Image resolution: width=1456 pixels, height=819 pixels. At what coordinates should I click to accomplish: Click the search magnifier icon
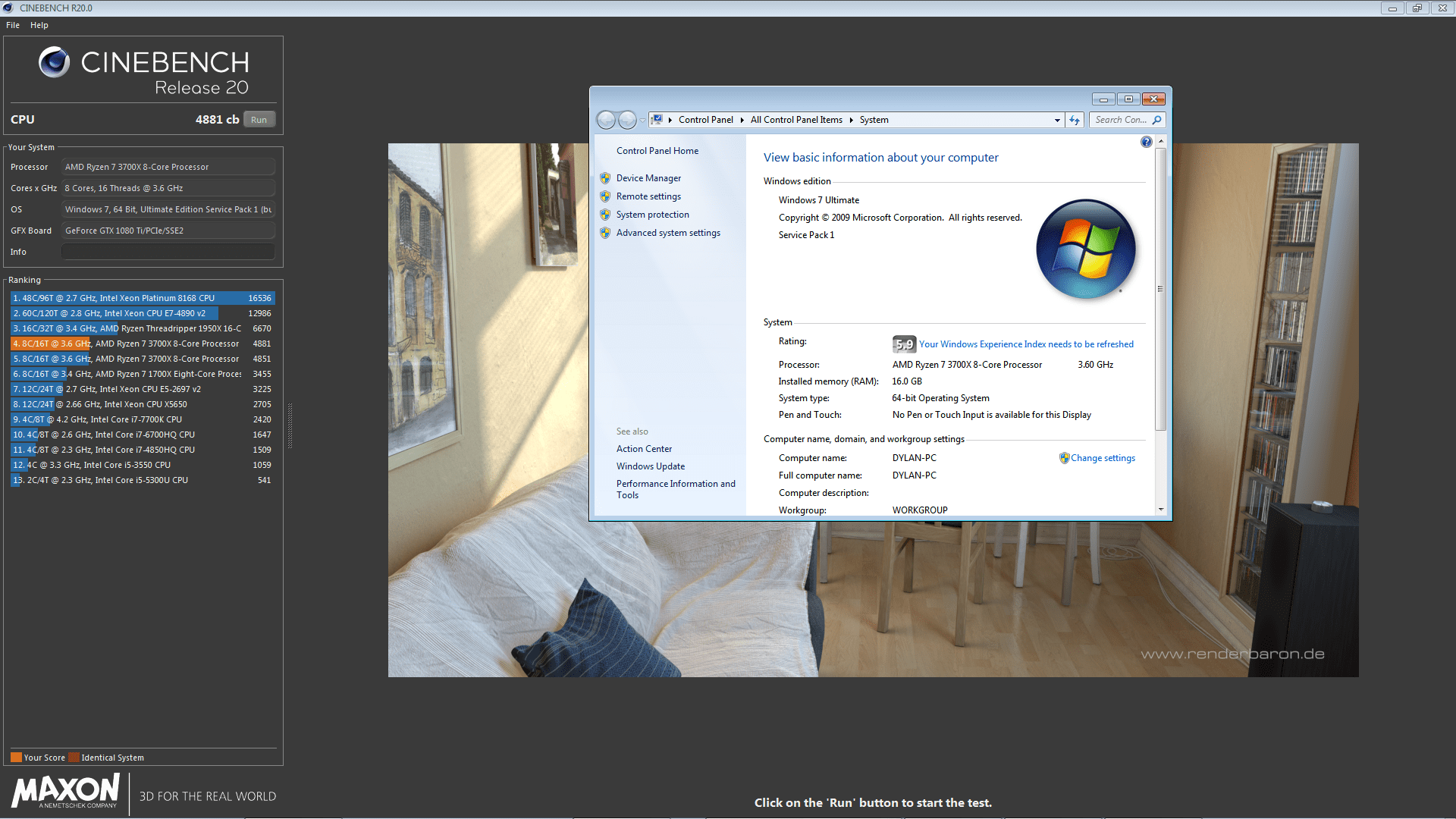[1156, 120]
